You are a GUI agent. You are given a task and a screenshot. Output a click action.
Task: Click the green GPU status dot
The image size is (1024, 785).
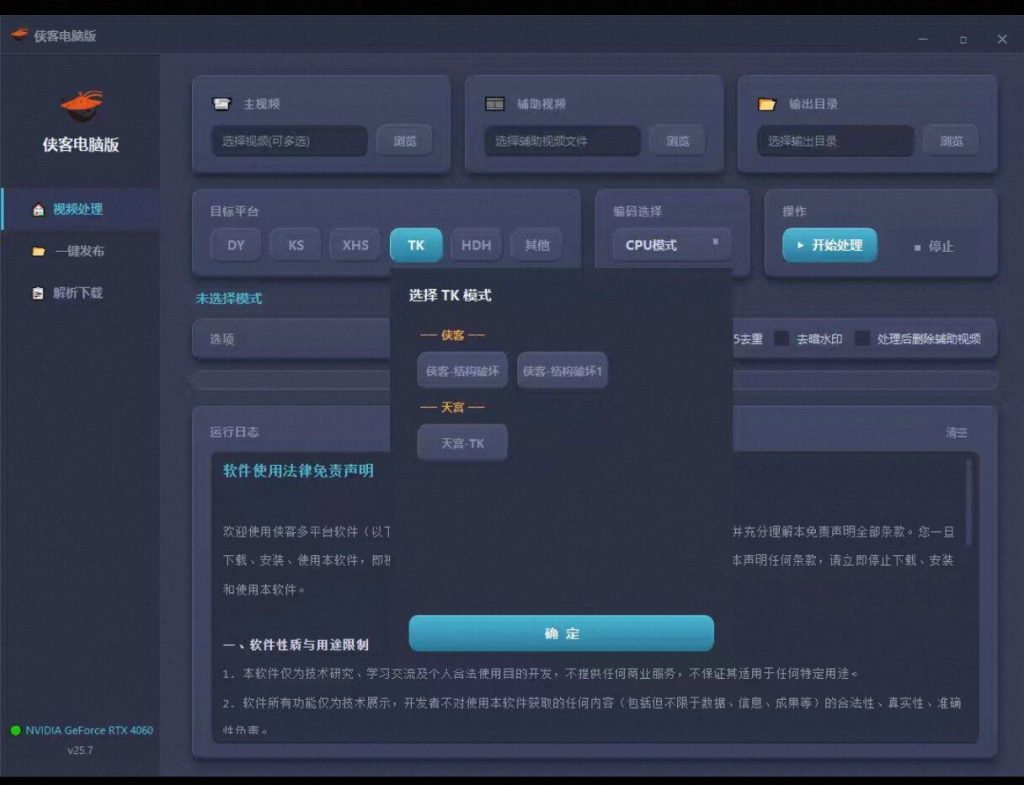[16, 730]
